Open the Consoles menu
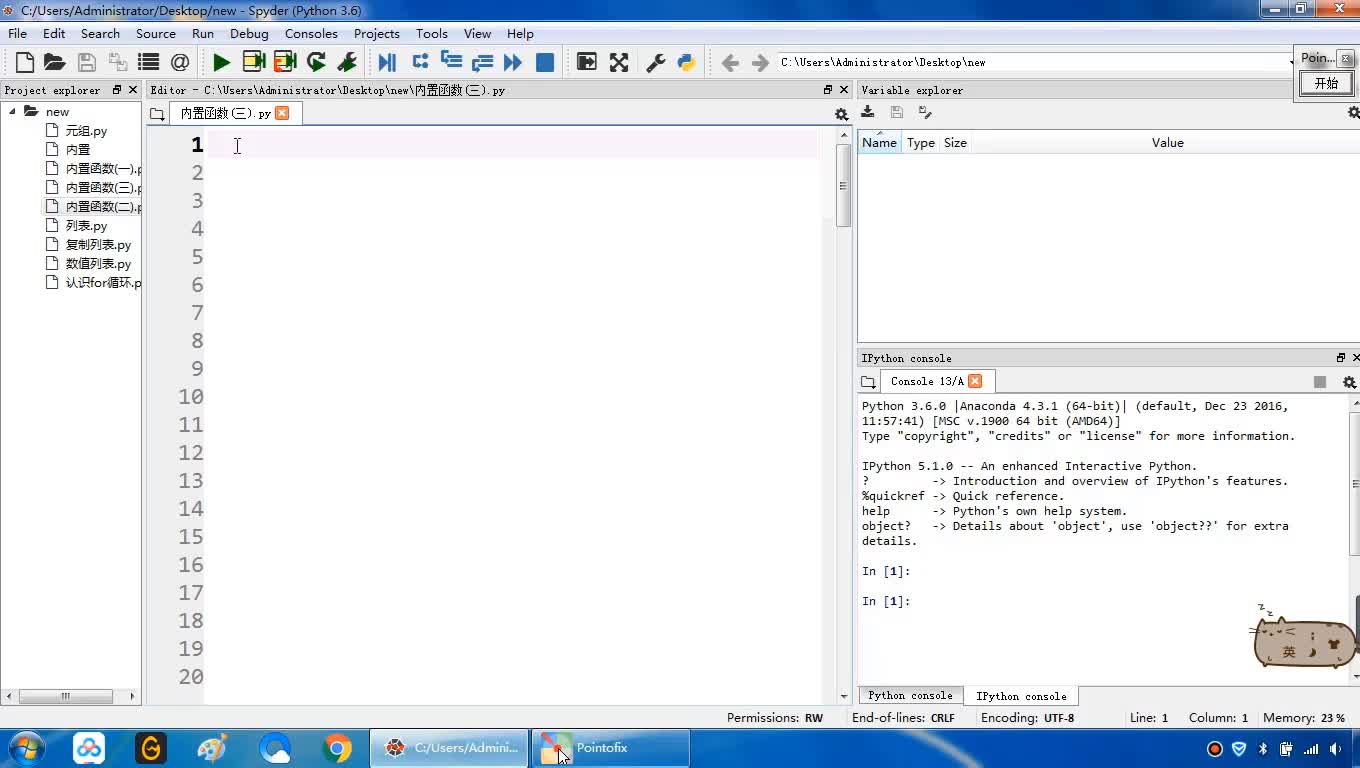 [311, 33]
